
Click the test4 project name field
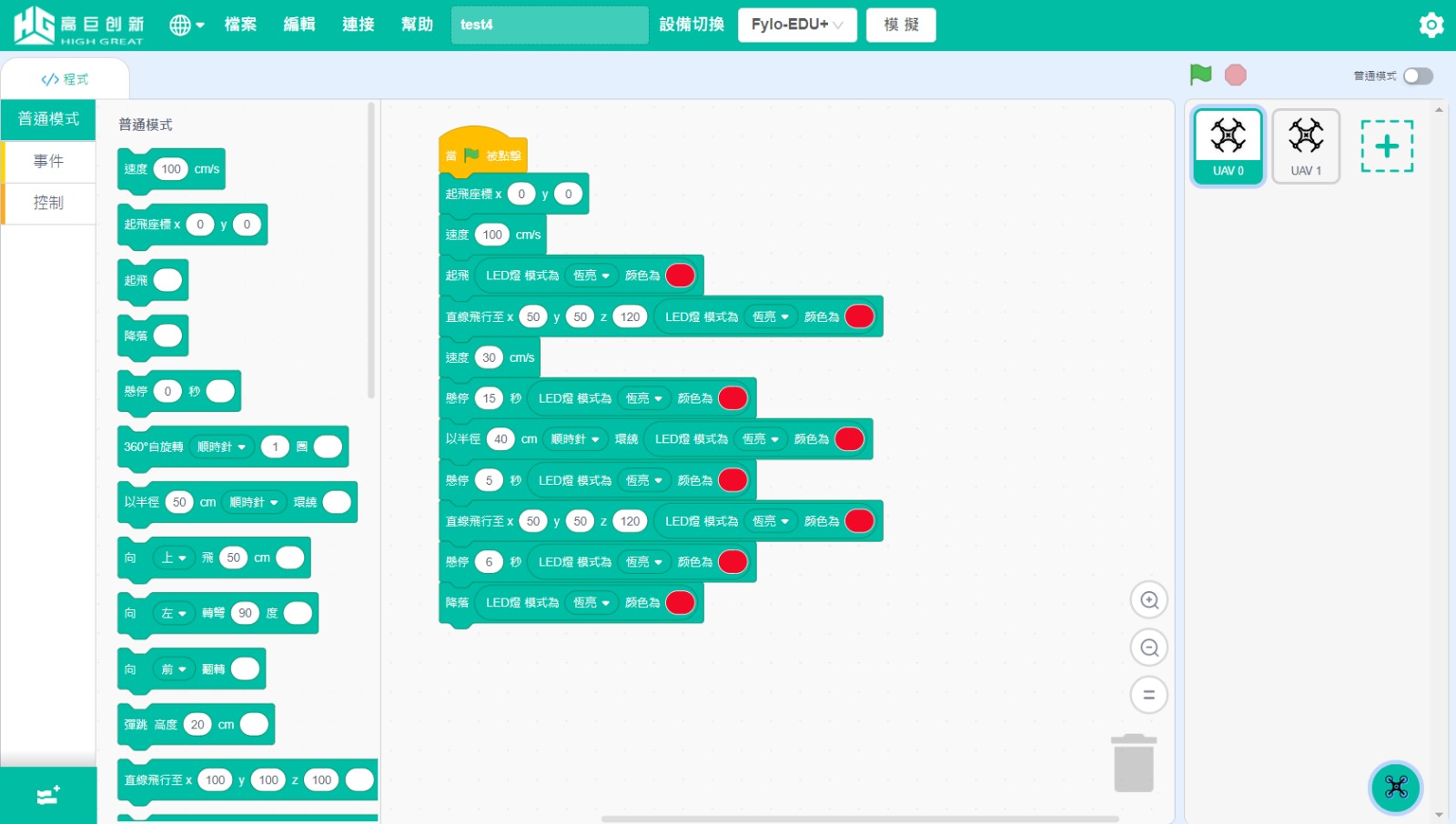click(549, 25)
